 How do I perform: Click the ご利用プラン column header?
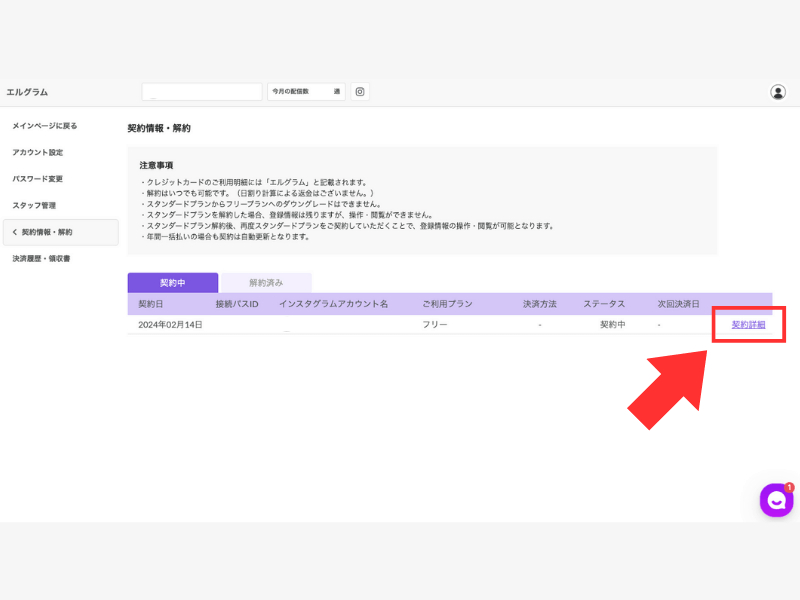point(447,304)
